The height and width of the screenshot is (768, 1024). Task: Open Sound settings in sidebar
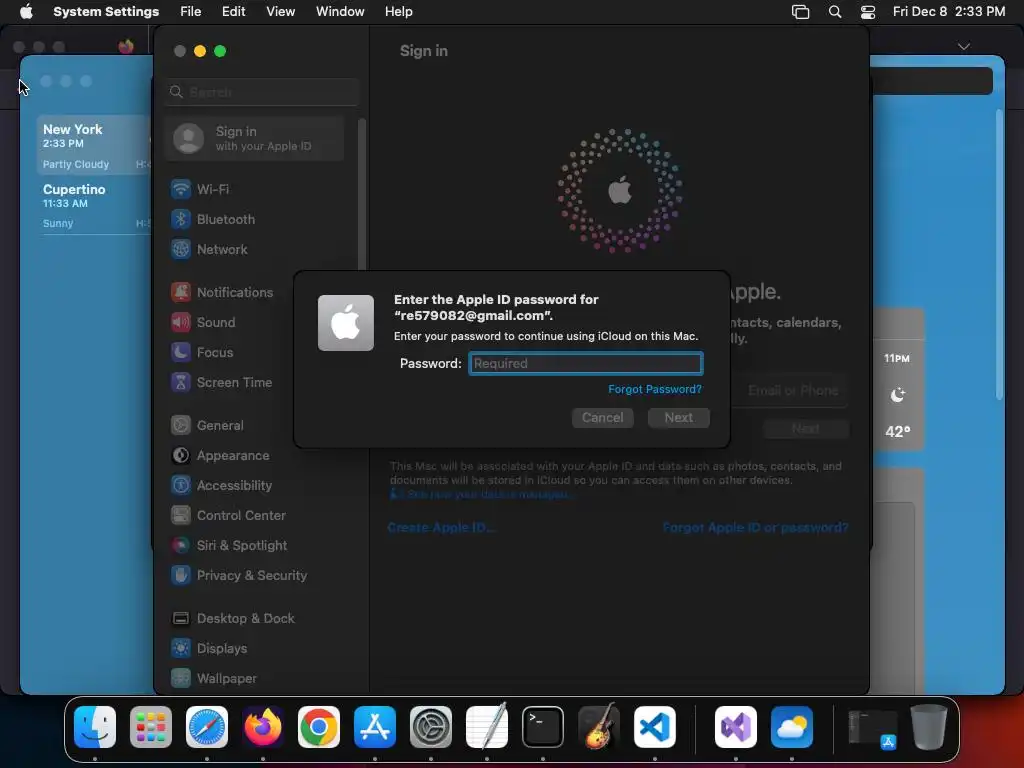pos(203,323)
